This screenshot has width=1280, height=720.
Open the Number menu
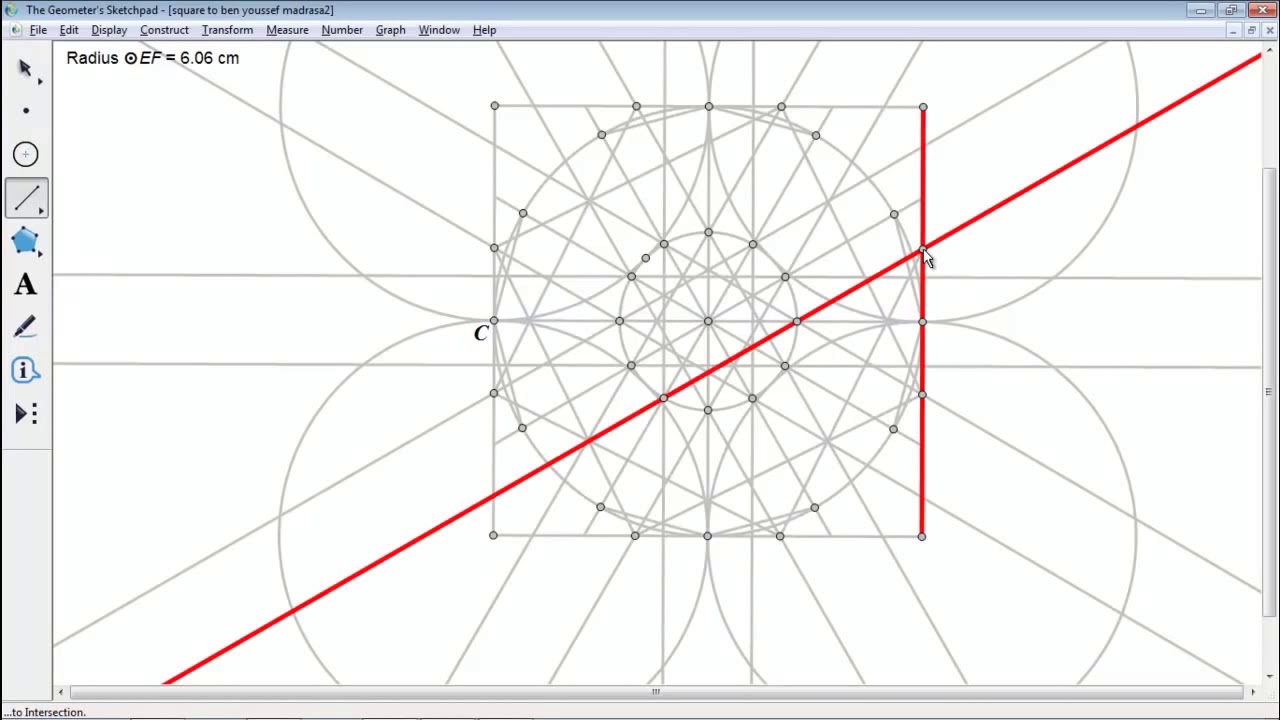342,30
